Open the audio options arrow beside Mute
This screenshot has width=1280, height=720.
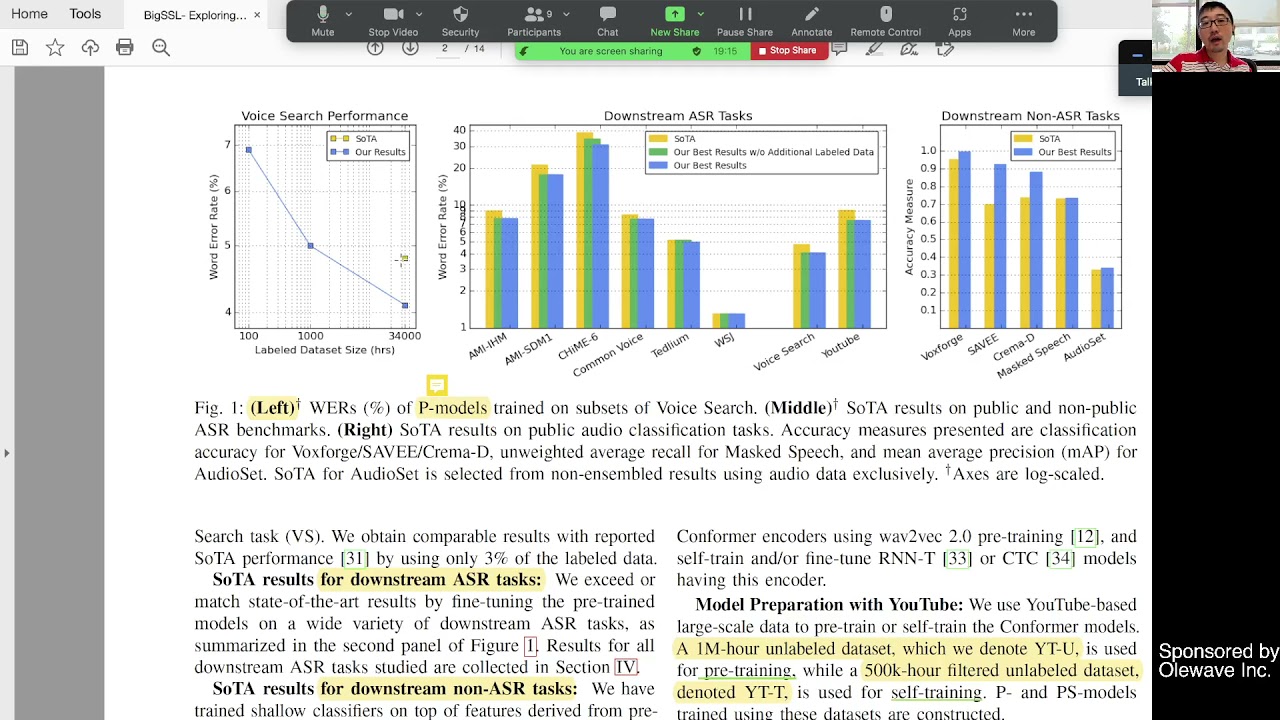[348, 14]
